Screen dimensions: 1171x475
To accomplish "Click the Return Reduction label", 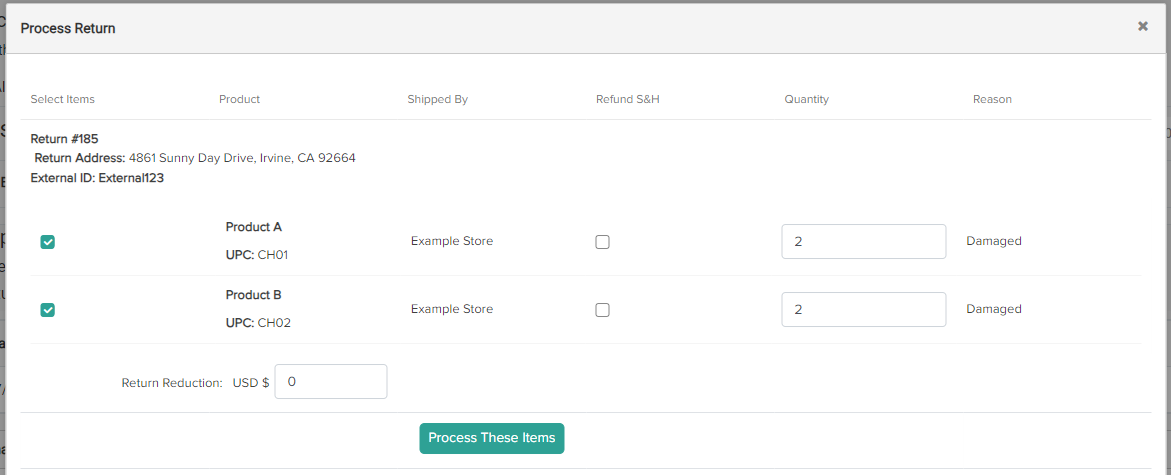I will [173, 382].
